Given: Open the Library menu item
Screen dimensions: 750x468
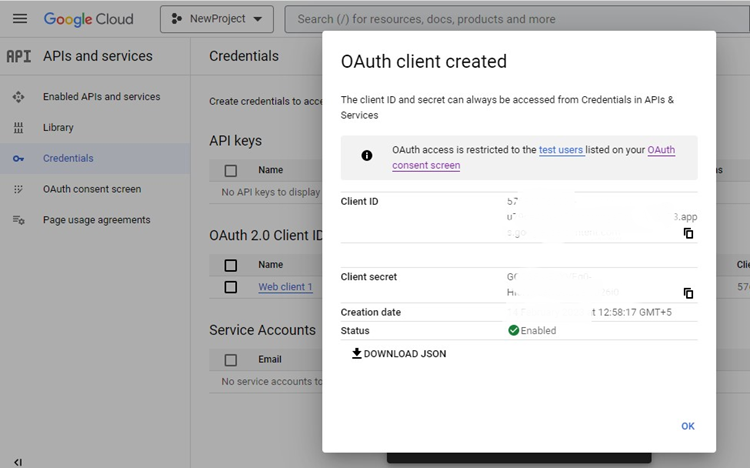Looking at the screenshot, I should coord(58,128).
